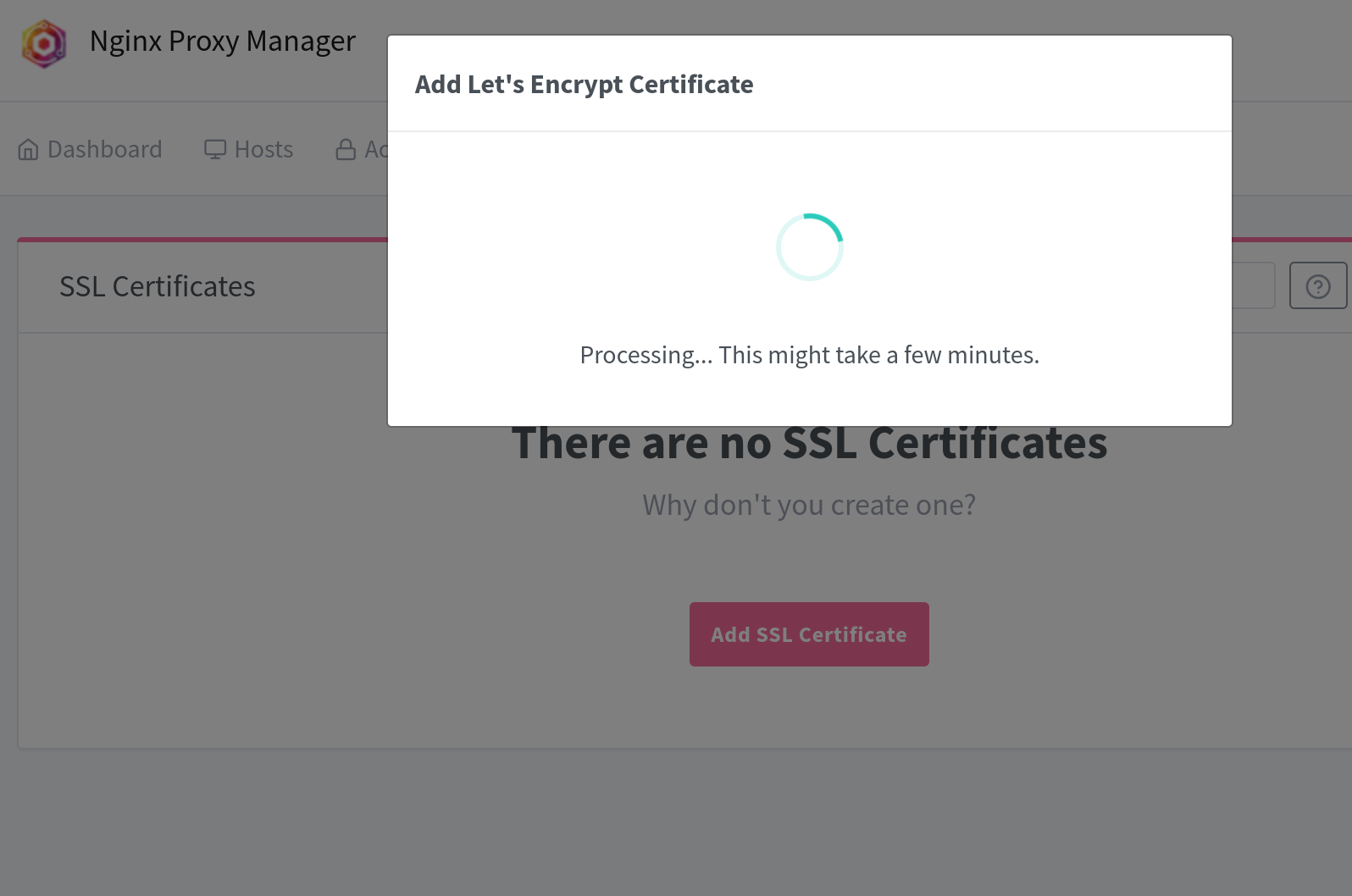Screen dimensions: 1352x896
Task: Click the Processing status message
Action: pyautogui.click(x=809, y=355)
